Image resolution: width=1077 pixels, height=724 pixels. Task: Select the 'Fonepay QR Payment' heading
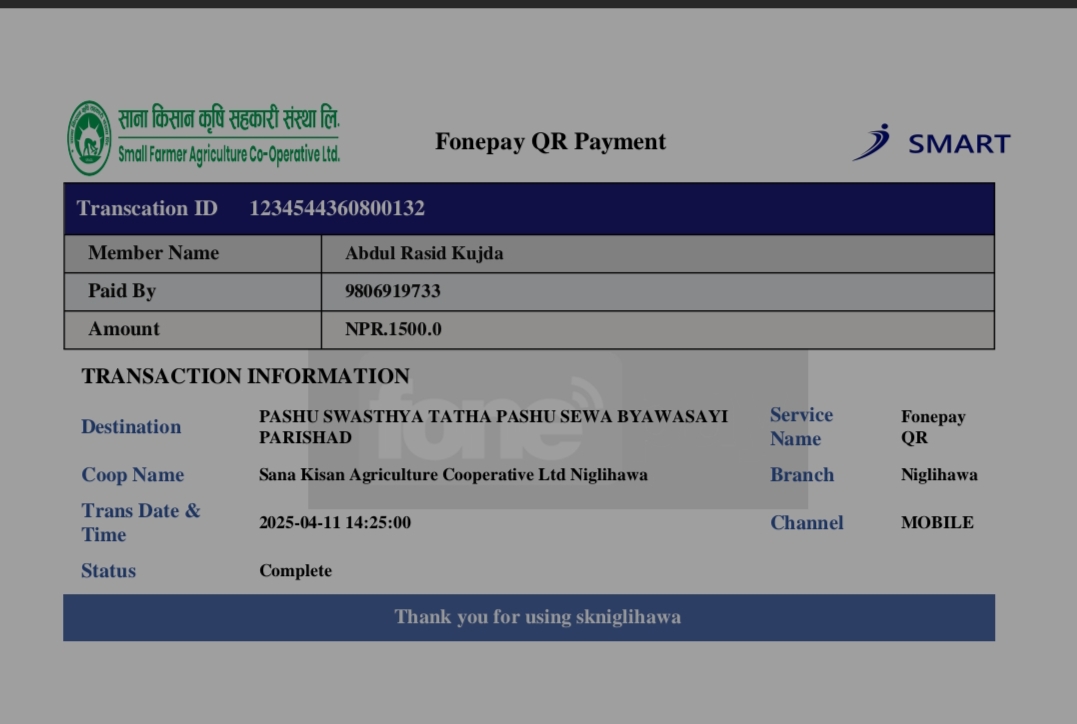click(550, 142)
